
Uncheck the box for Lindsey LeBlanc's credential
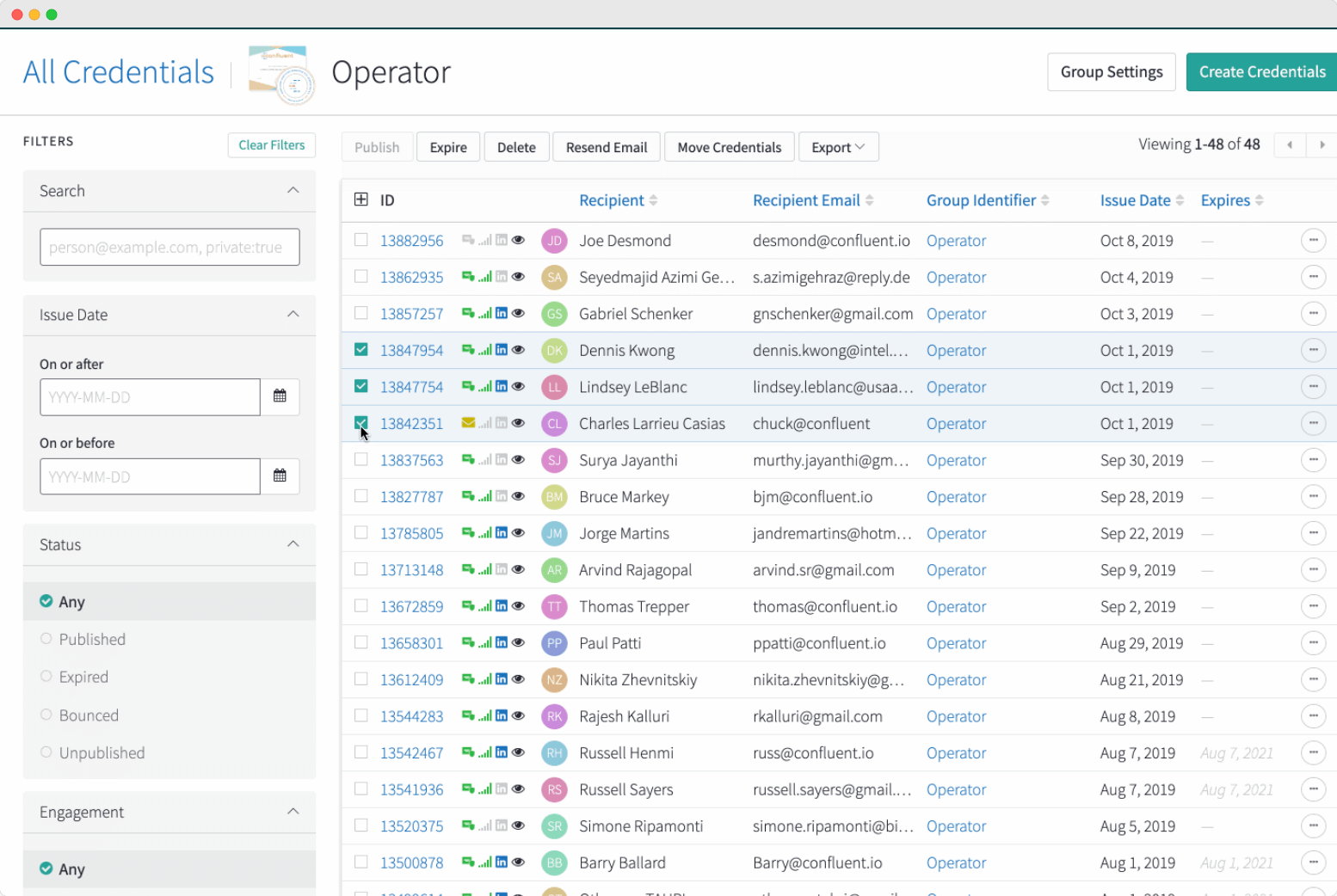pyautogui.click(x=361, y=386)
